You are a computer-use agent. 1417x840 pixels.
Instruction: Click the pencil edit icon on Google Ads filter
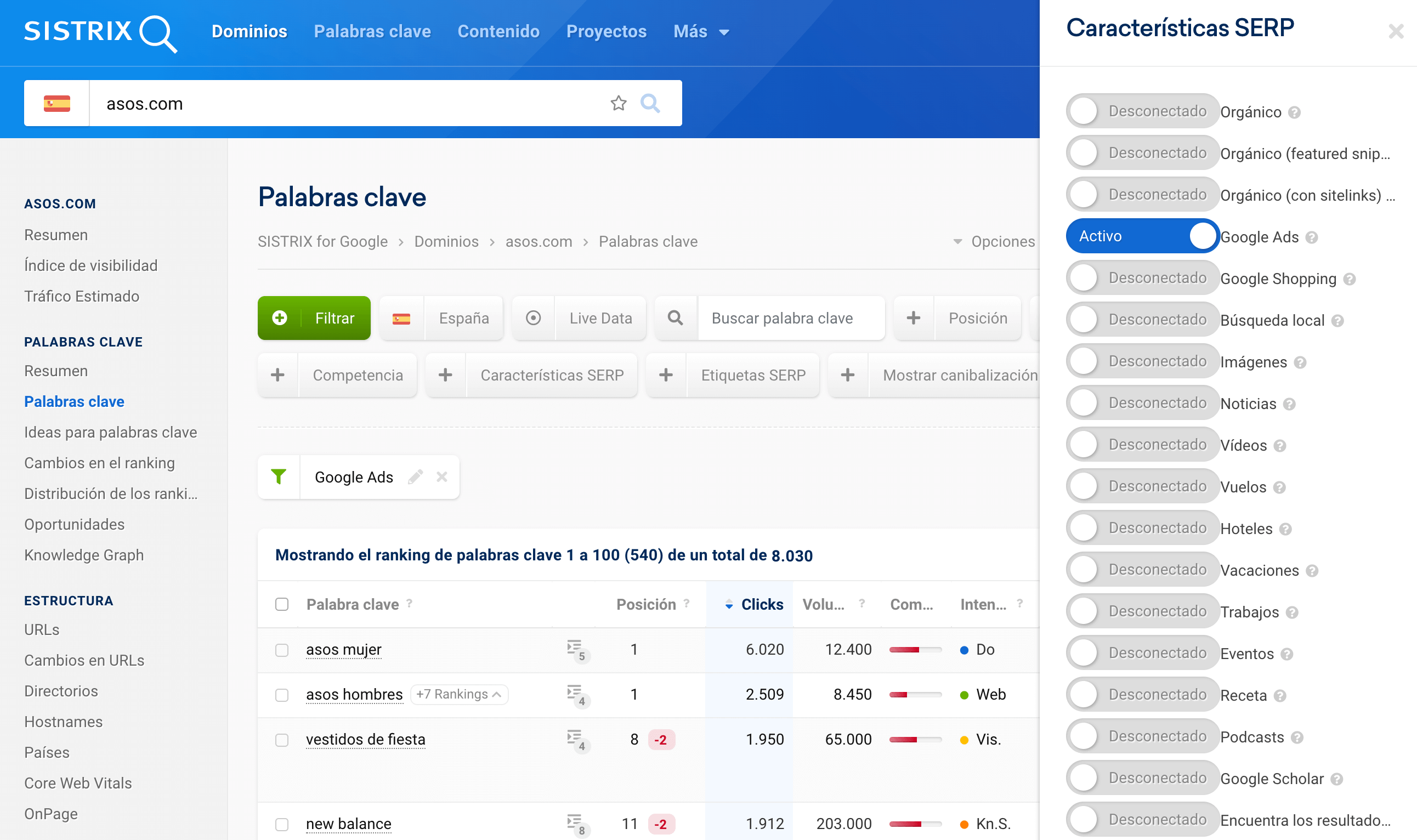[x=415, y=476]
